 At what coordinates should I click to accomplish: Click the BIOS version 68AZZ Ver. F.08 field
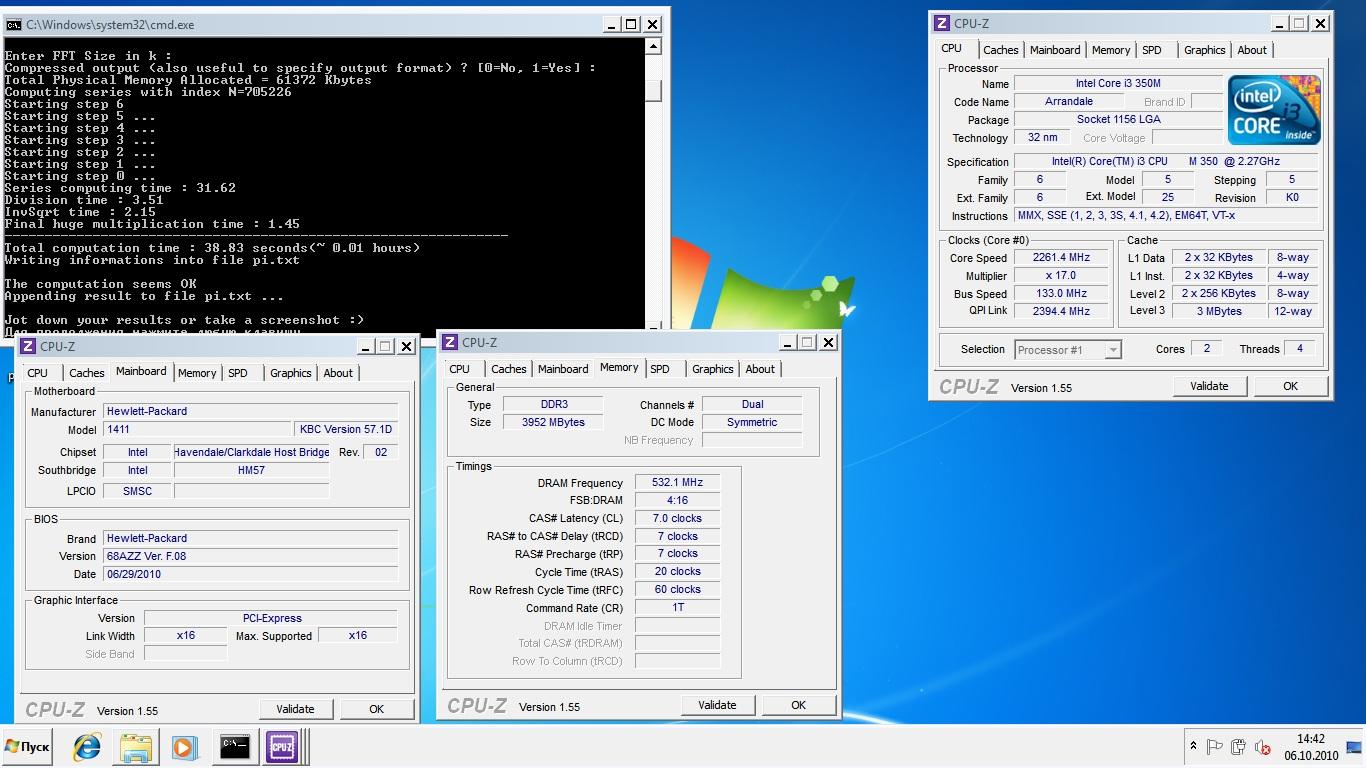coord(251,556)
